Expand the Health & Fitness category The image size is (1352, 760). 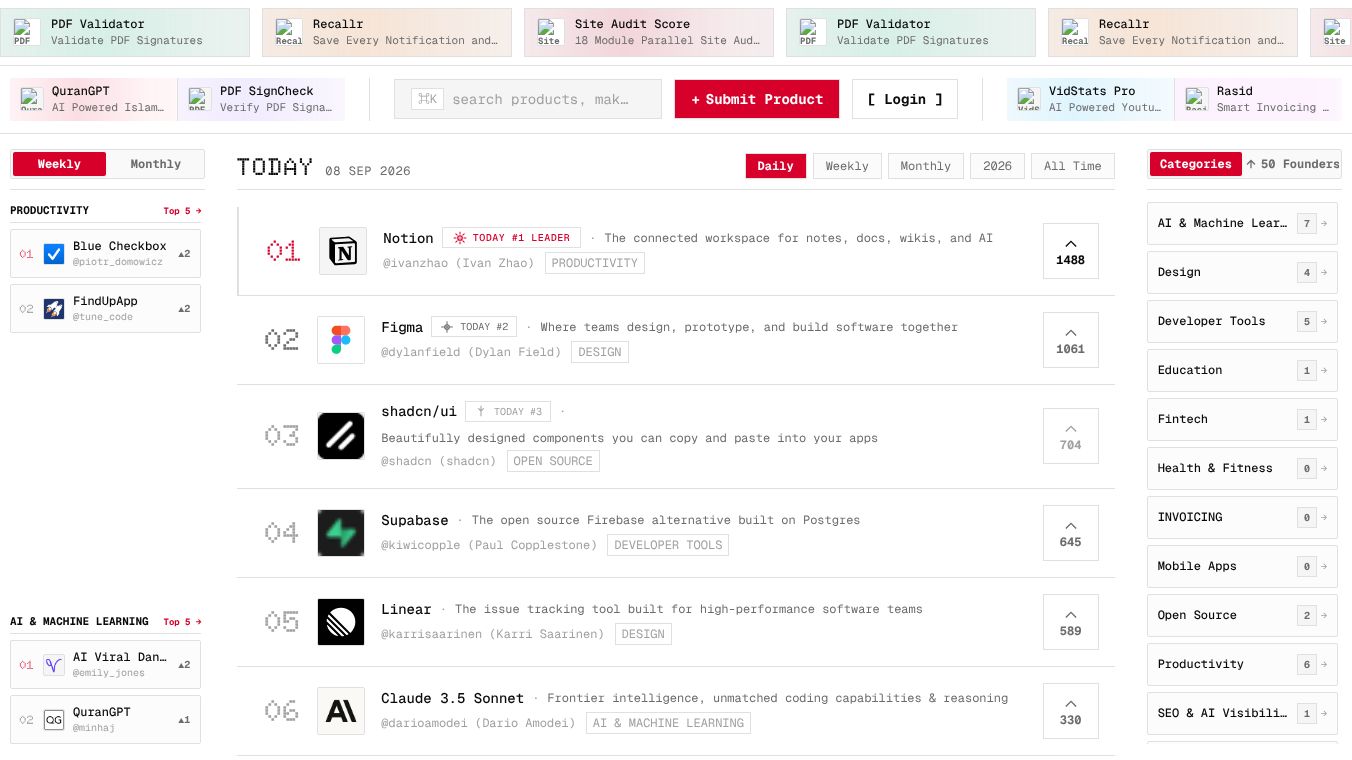tap(1242, 468)
